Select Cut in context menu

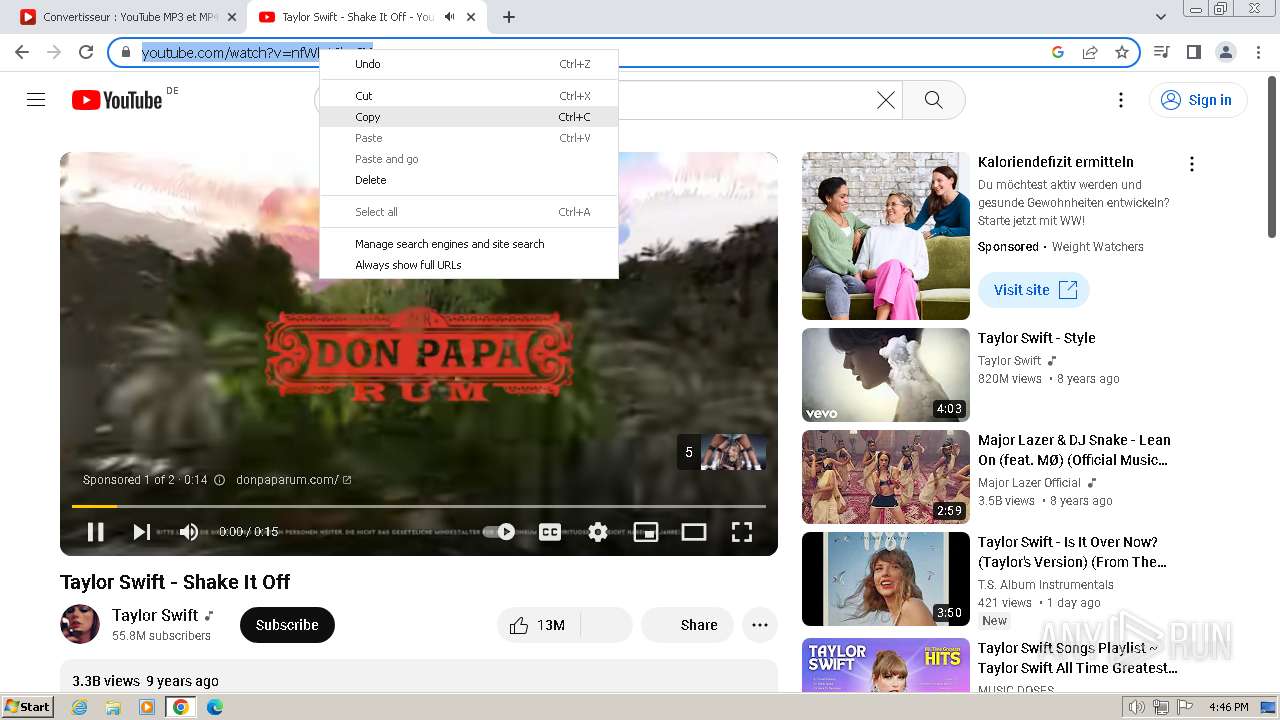pyautogui.click(x=469, y=96)
